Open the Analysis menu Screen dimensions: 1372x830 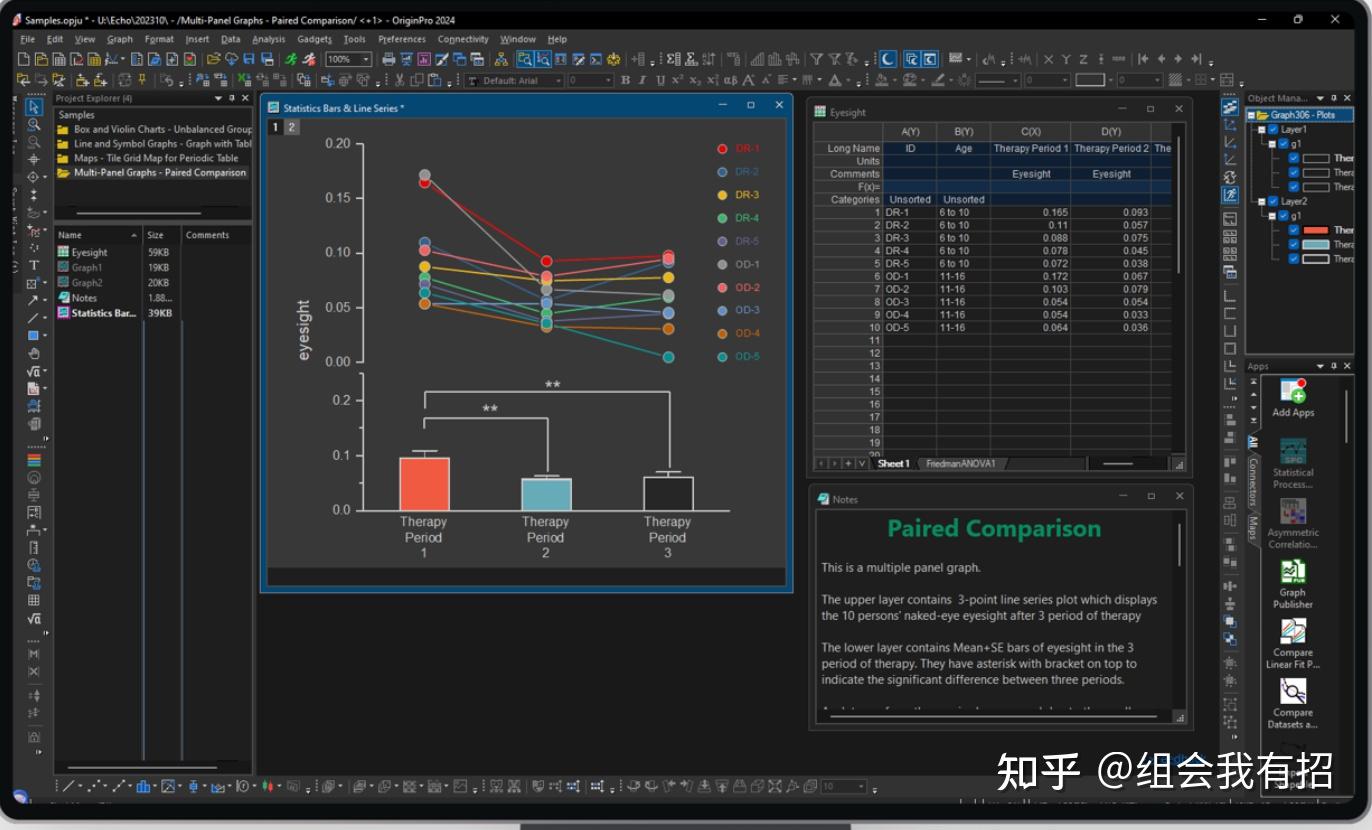pos(268,39)
